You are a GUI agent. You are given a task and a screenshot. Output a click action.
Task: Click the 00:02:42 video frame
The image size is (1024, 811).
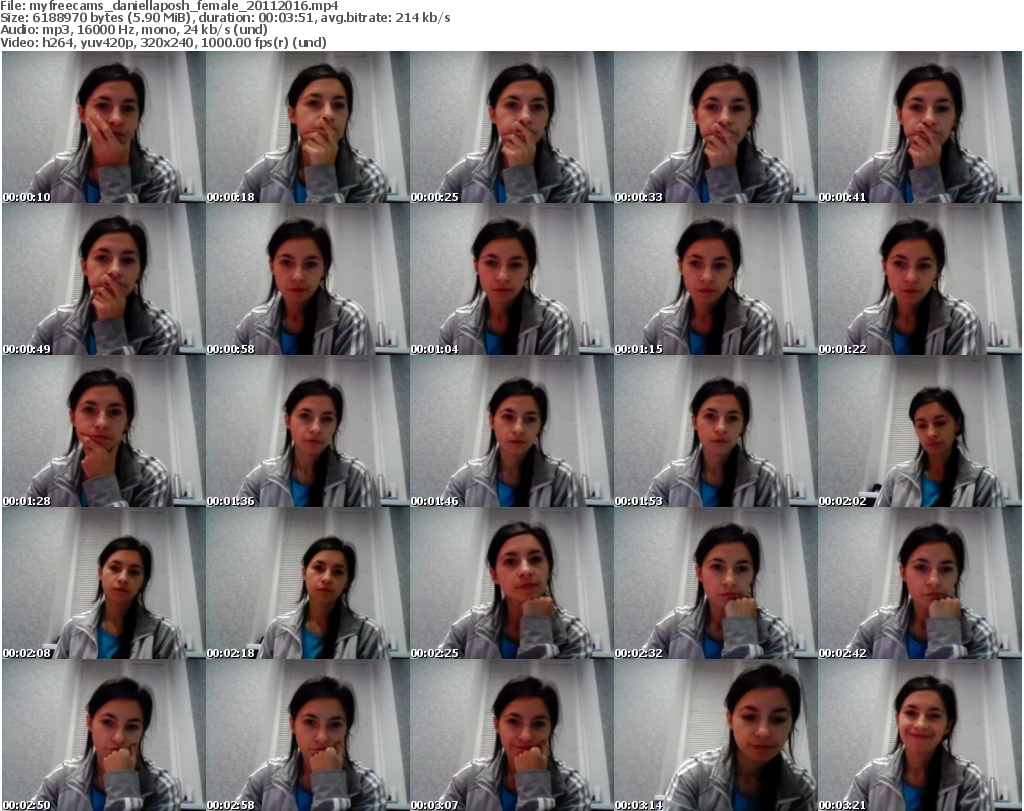(x=920, y=583)
